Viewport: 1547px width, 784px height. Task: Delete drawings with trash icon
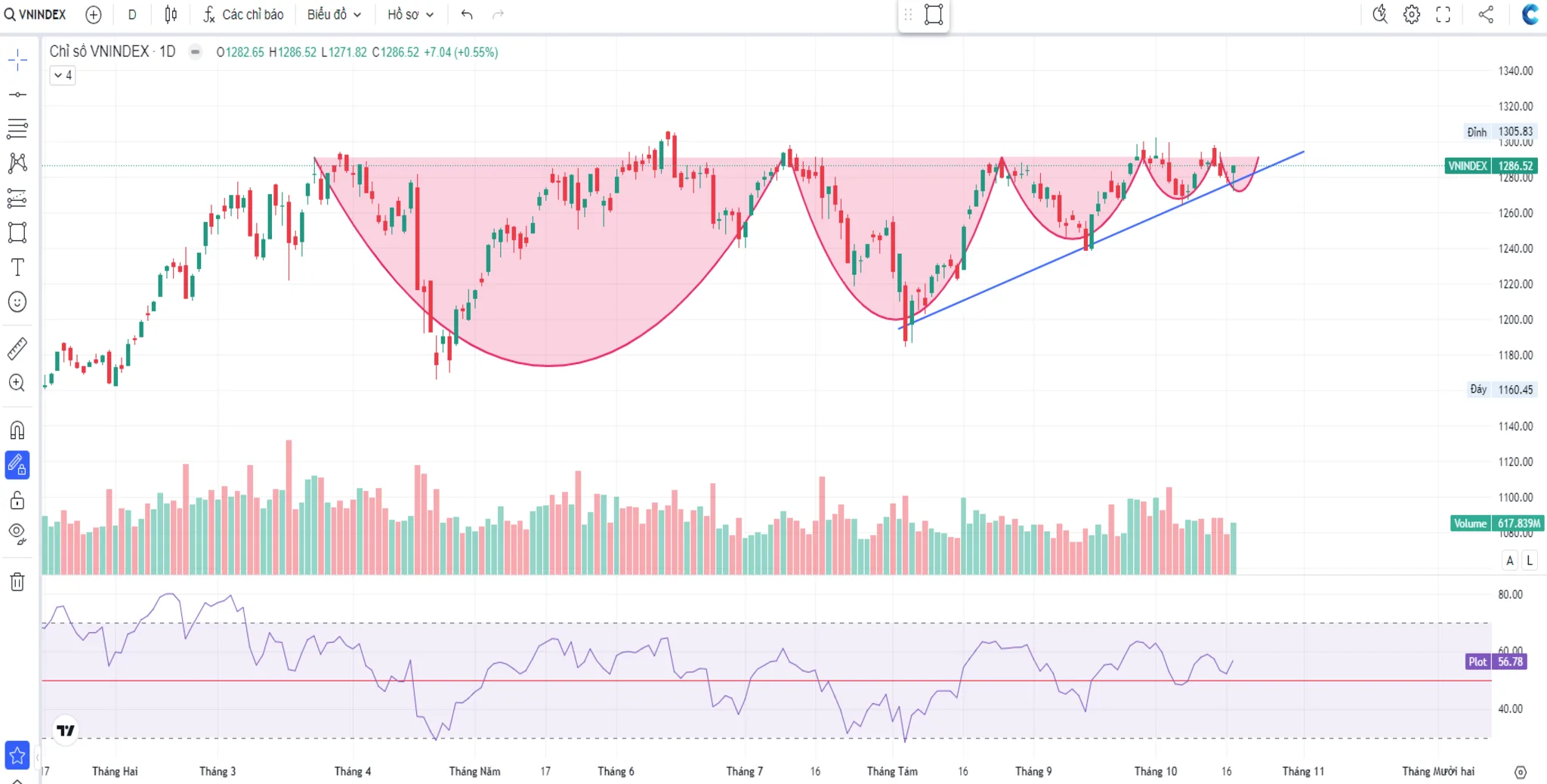pos(17,582)
